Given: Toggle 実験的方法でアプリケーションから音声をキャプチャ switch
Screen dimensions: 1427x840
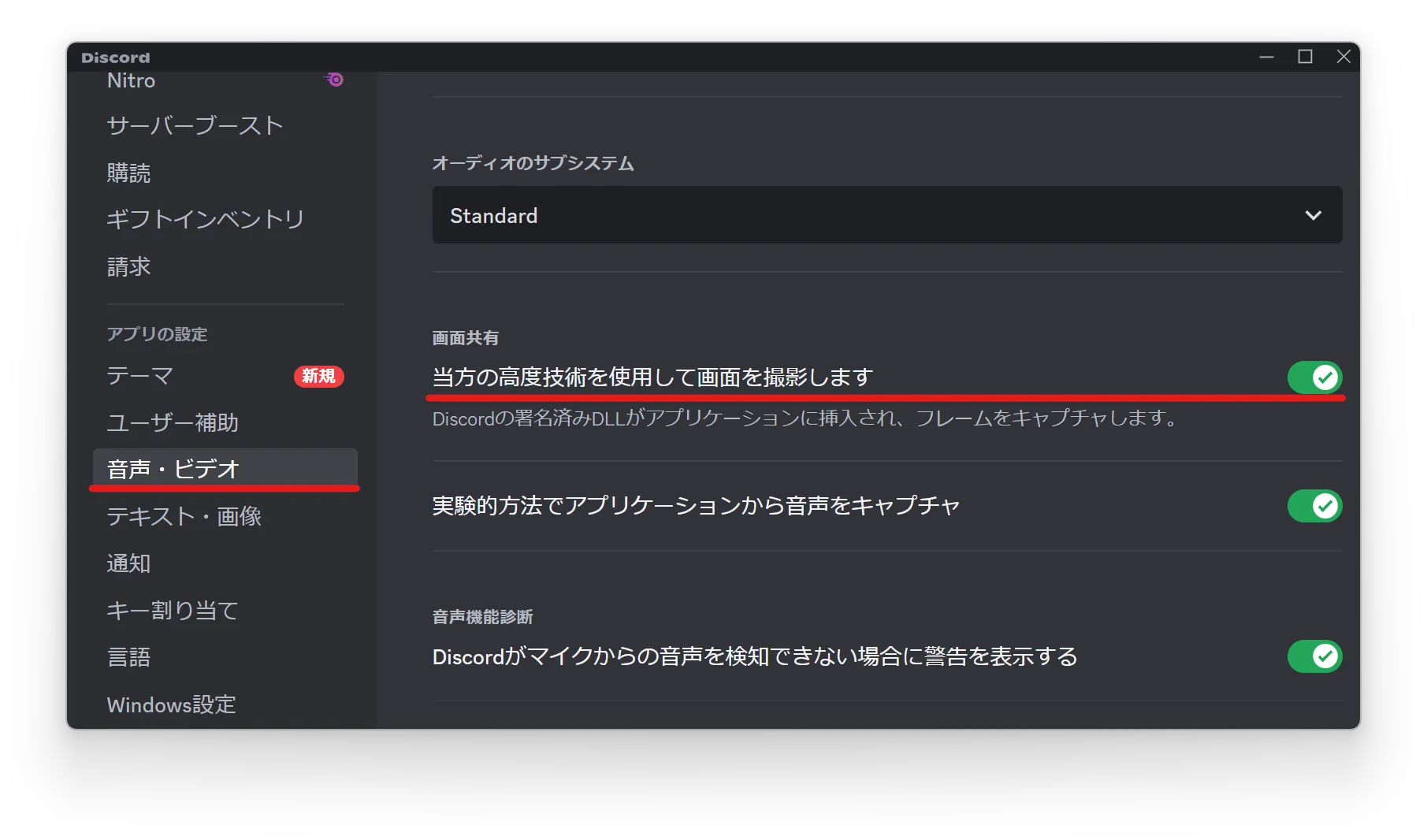Looking at the screenshot, I should (1314, 506).
